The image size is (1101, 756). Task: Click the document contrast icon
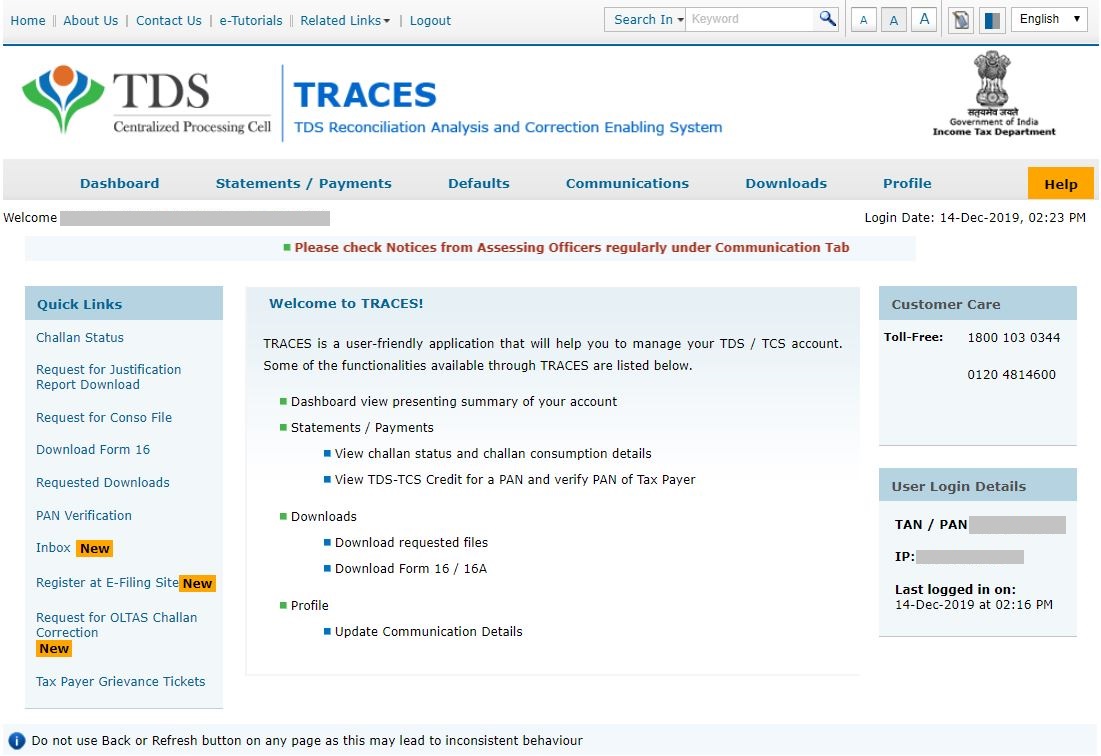point(961,20)
